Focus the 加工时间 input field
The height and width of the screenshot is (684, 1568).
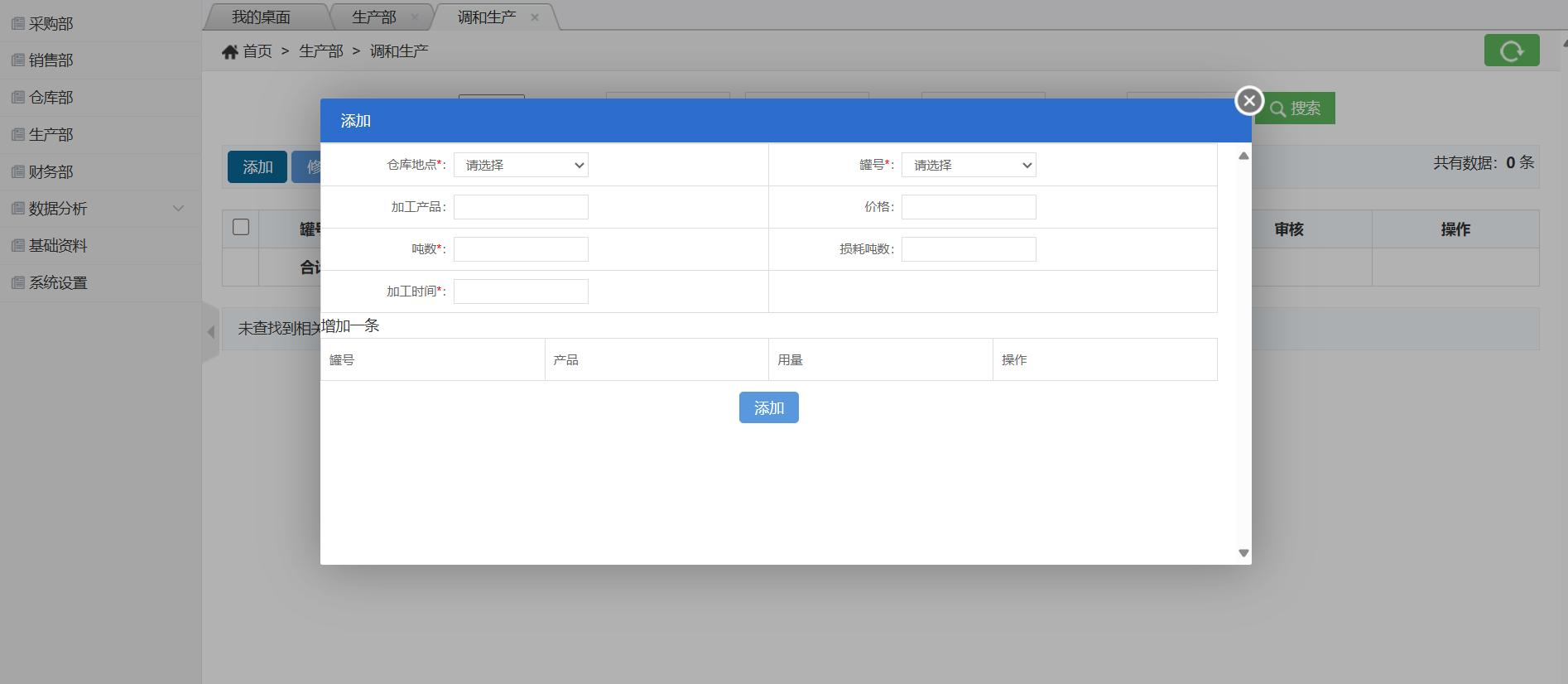pos(521,291)
